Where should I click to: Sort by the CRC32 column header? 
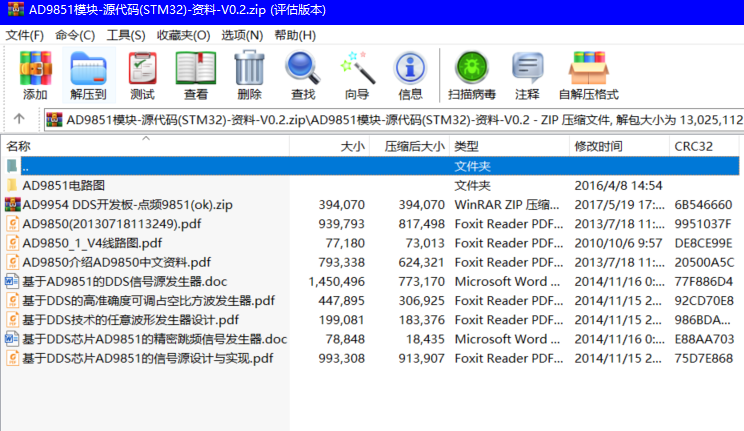tap(704, 146)
